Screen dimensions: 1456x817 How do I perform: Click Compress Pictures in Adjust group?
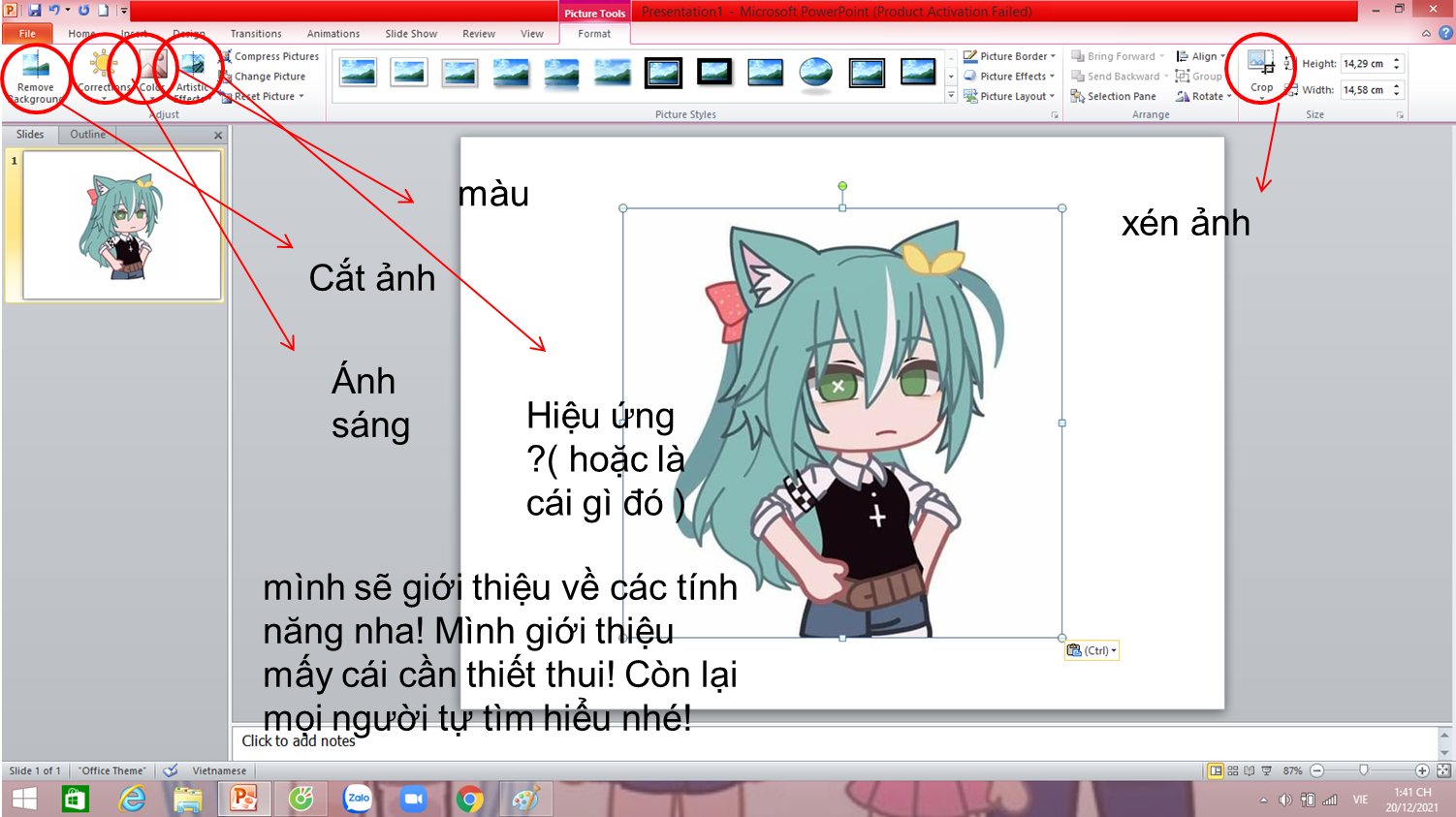(269, 56)
